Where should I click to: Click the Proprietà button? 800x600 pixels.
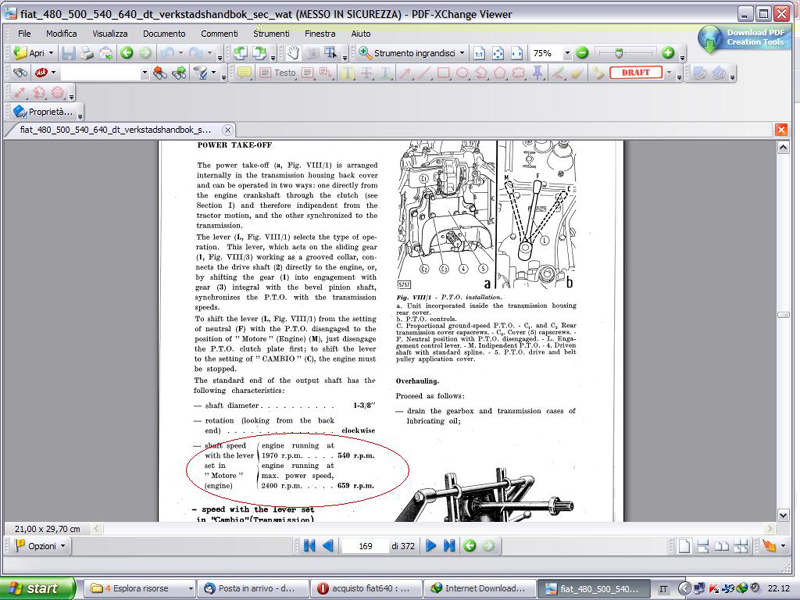pos(42,112)
